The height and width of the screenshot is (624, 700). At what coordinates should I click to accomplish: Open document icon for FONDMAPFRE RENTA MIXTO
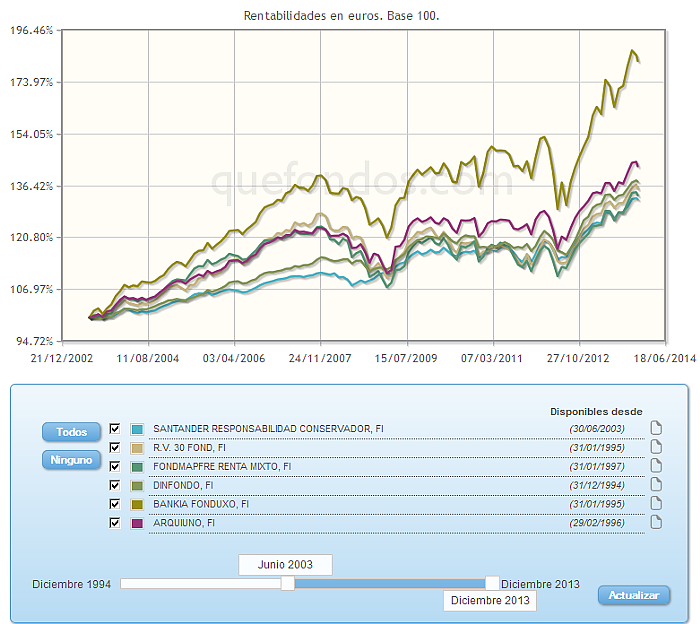pyautogui.click(x=656, y=466)
